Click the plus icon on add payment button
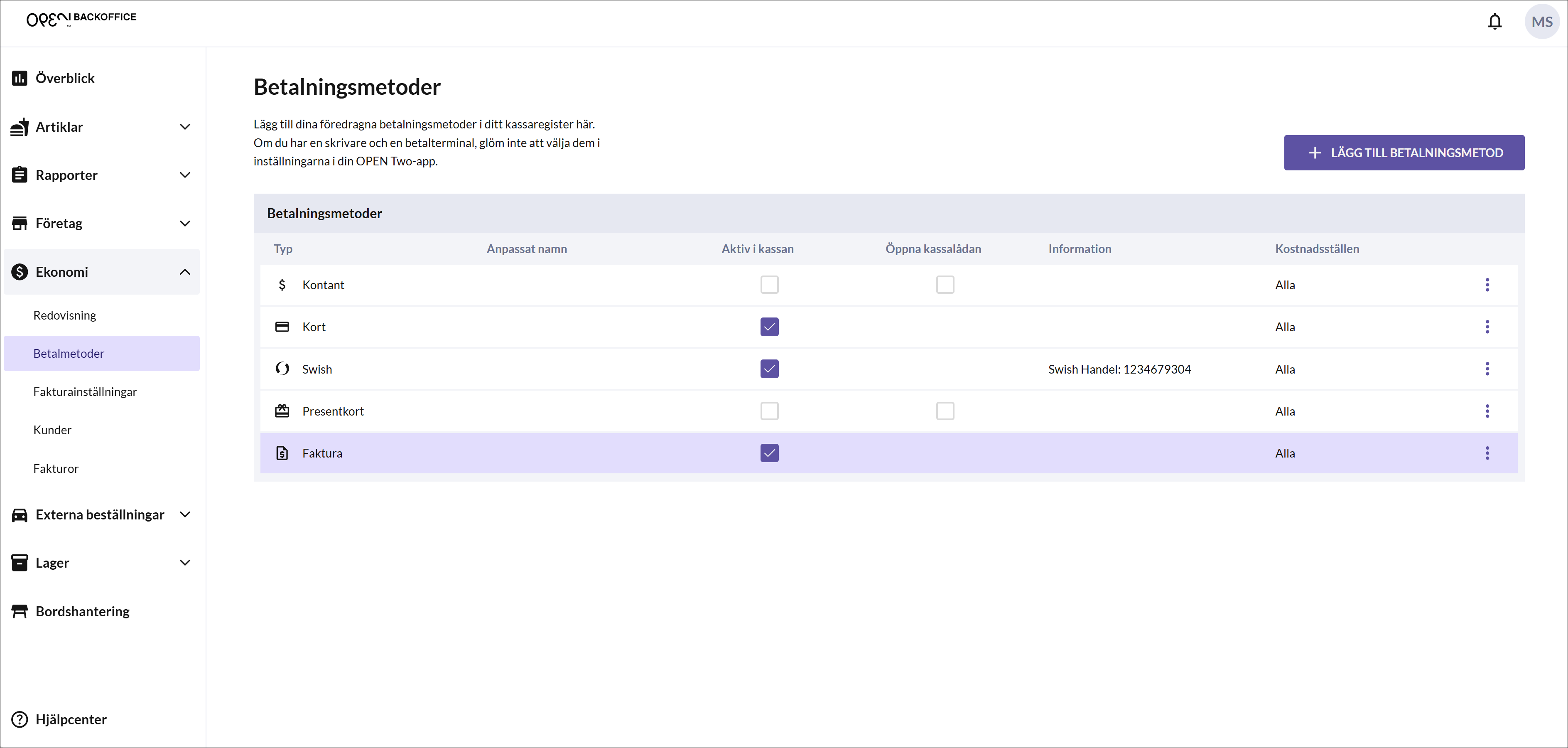The image size is (1568, 748). tap(1314, 152)
